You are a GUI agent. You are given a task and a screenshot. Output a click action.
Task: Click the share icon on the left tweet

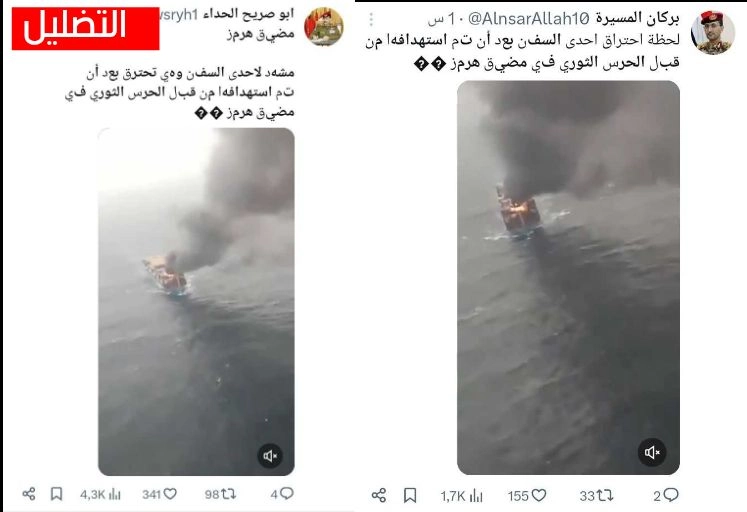click(x=29, y=493)
